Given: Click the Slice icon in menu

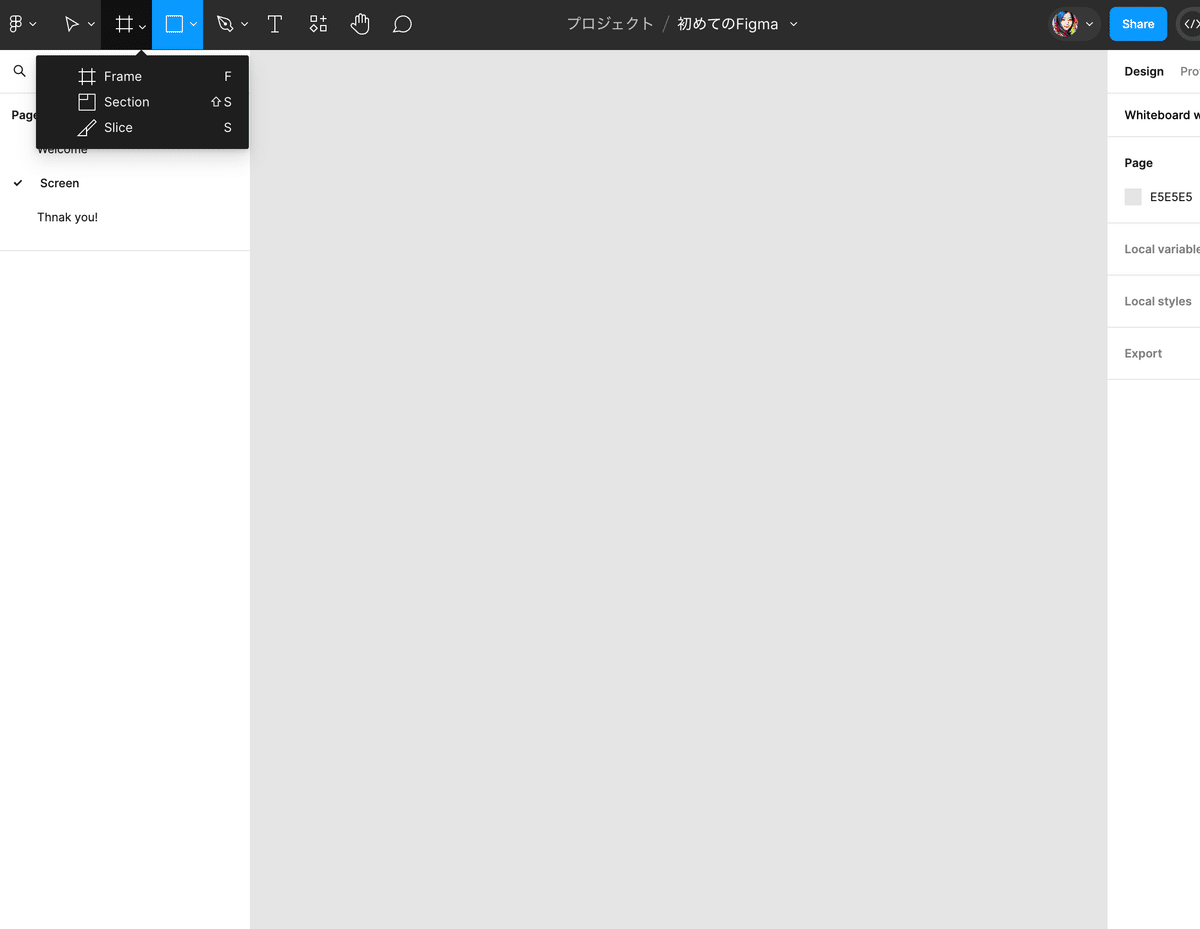Looking at the screenshot, I should click(x=87, y=127).
